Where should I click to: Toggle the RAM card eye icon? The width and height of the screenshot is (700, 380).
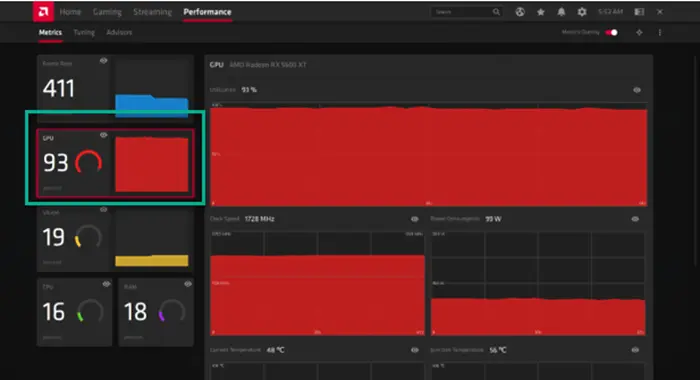pyautogui.click(x=188, y=284)
